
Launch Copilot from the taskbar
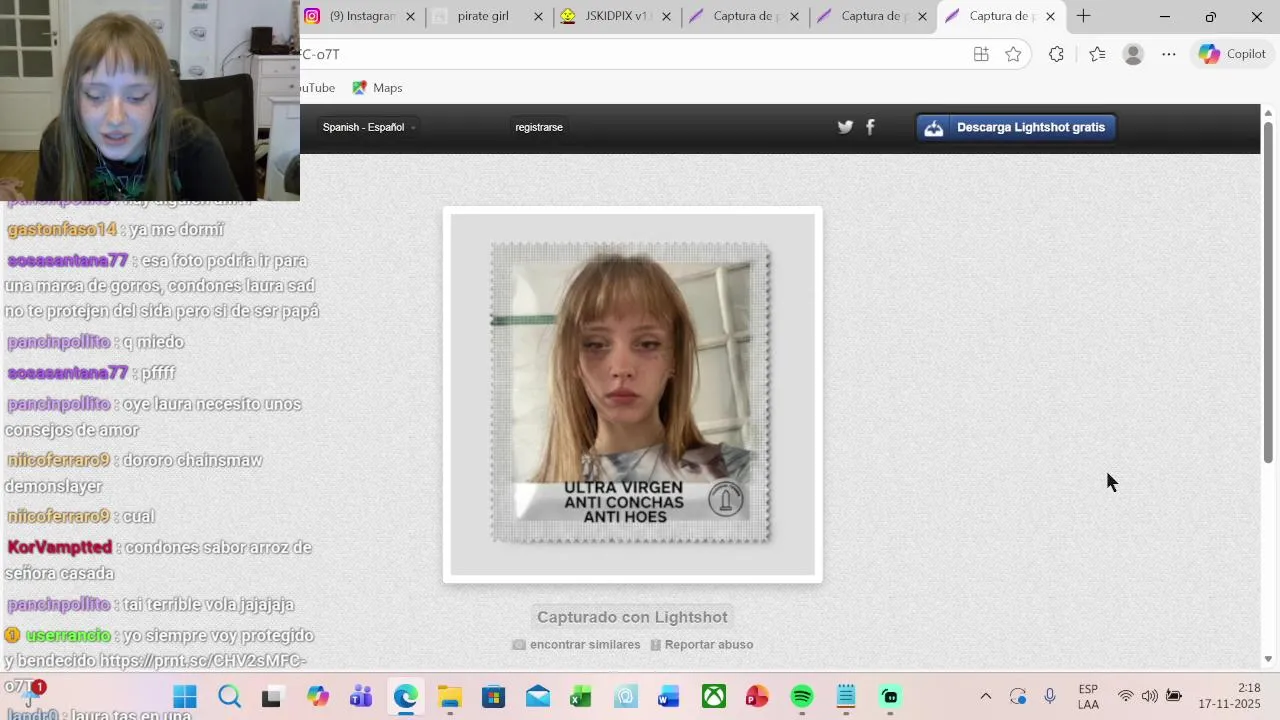[317, 696]
